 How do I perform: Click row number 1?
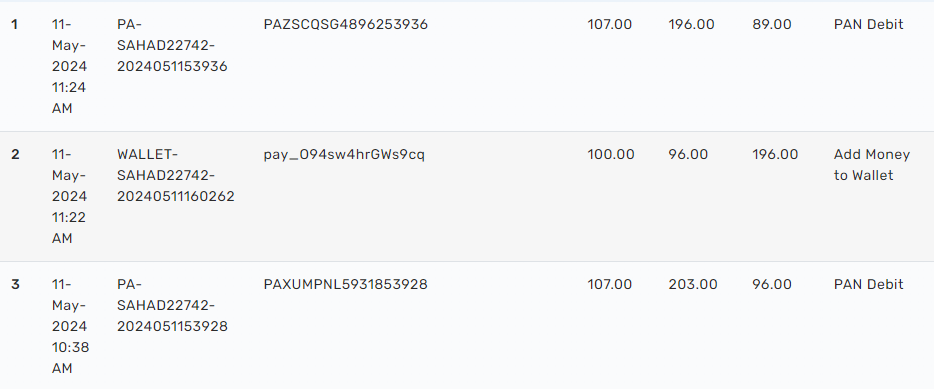click(x=14, y=24)
